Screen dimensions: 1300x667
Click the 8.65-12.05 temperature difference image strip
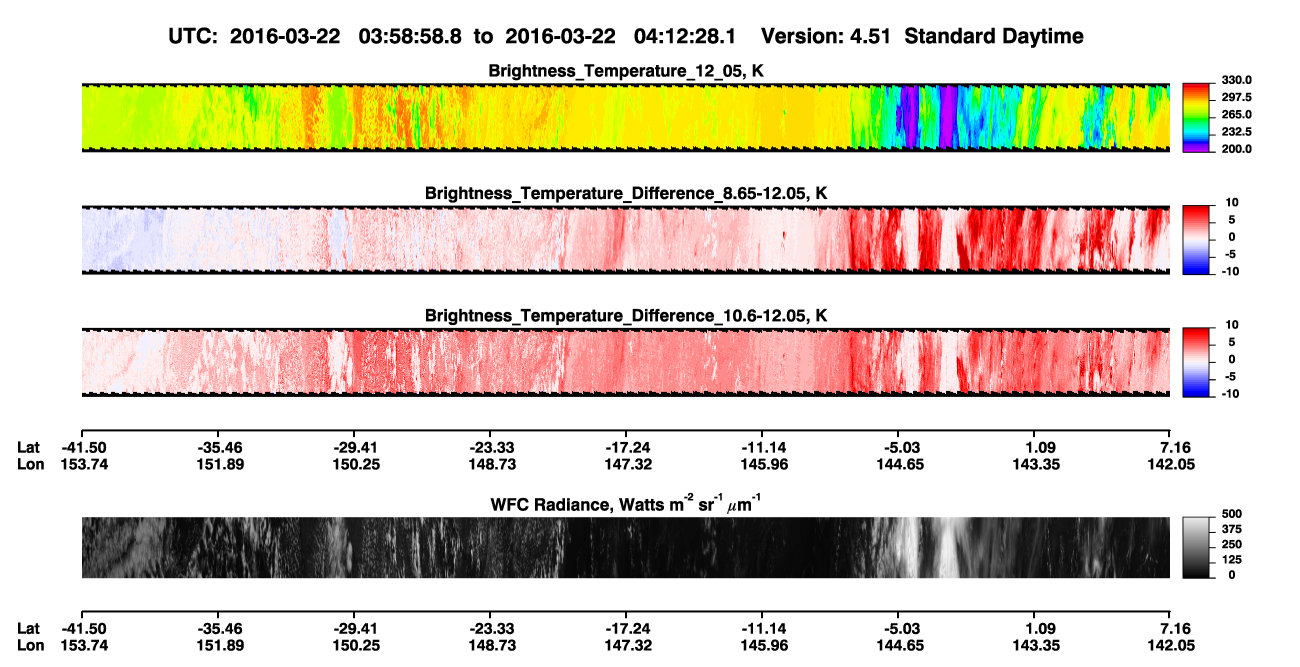coord(625,239)
